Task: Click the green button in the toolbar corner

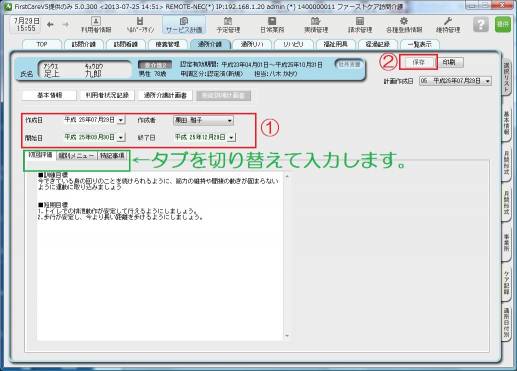Action: 503,24
